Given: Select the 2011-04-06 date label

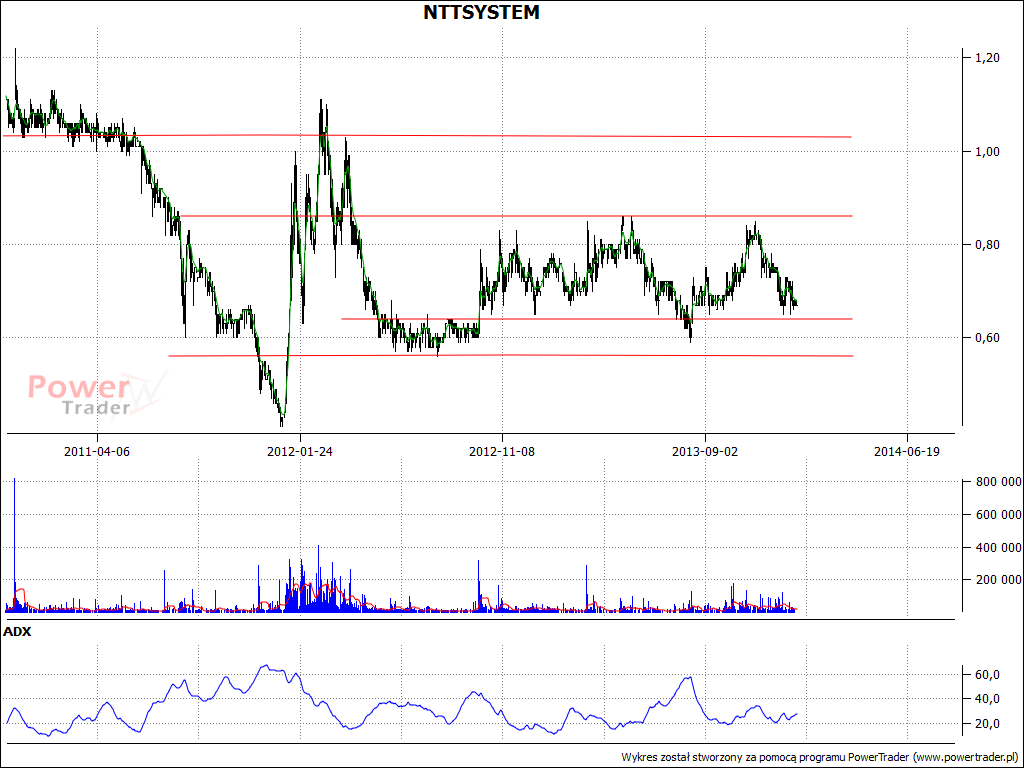Looking at the screenshot, I should (x=97, y=451).
